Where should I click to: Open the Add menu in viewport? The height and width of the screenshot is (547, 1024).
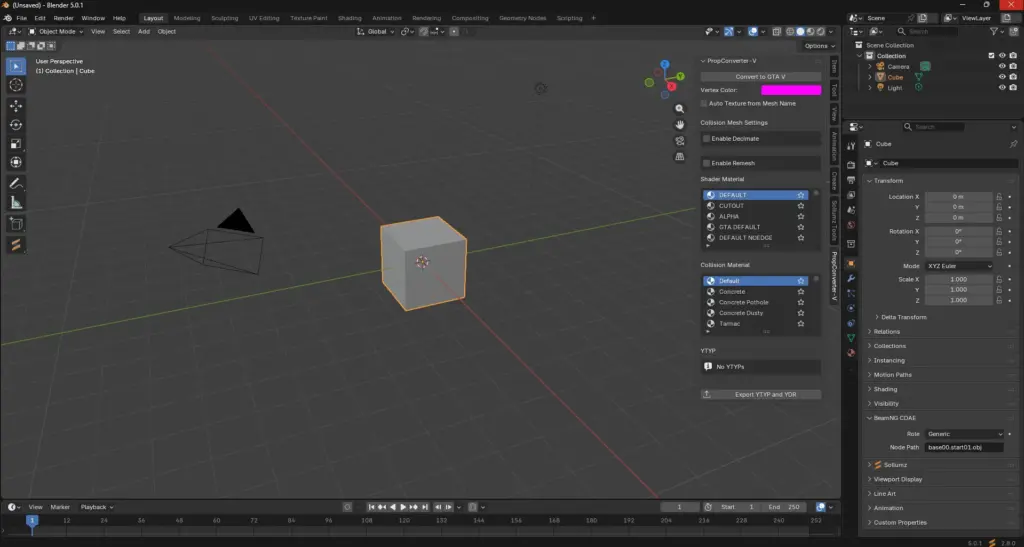pyautogui.click(x=144, y=31)
